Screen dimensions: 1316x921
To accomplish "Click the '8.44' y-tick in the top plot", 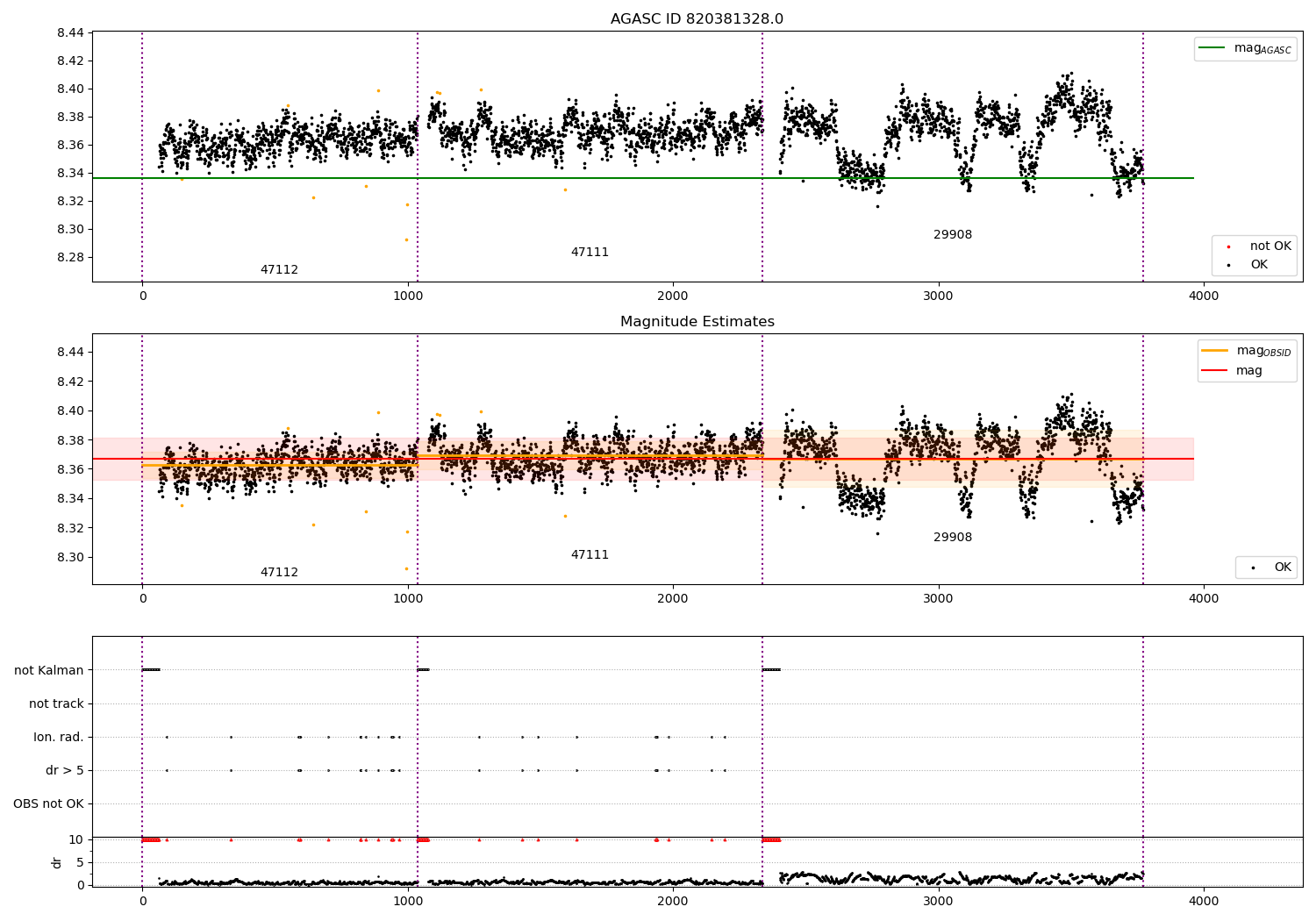I will click(70, 33).
